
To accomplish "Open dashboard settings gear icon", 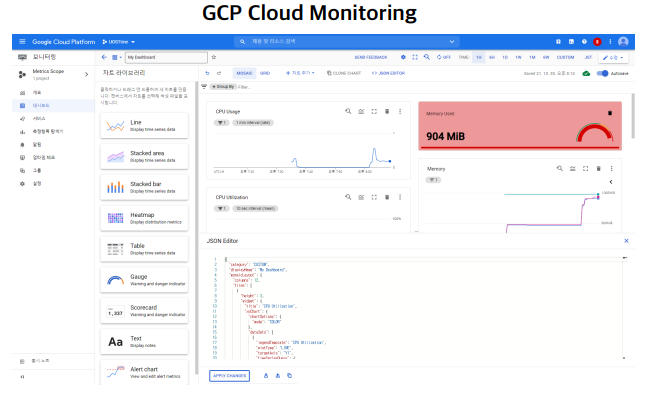I will [403, 57].
